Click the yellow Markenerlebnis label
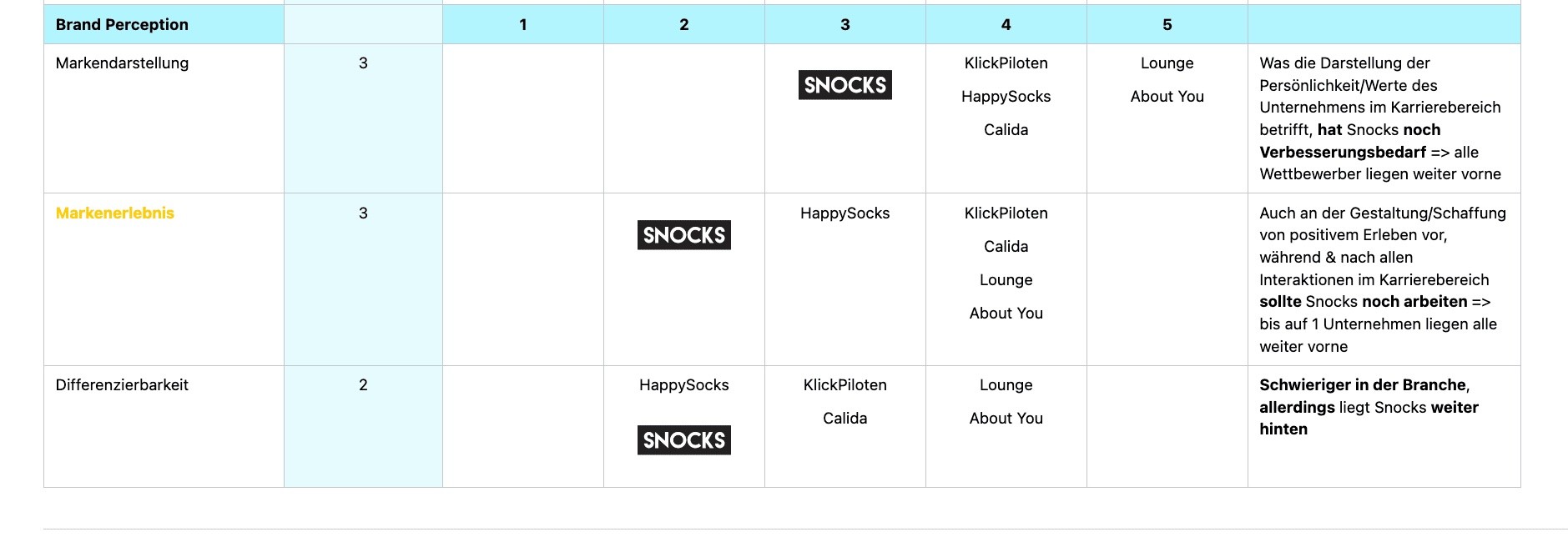 click(115, 213)
